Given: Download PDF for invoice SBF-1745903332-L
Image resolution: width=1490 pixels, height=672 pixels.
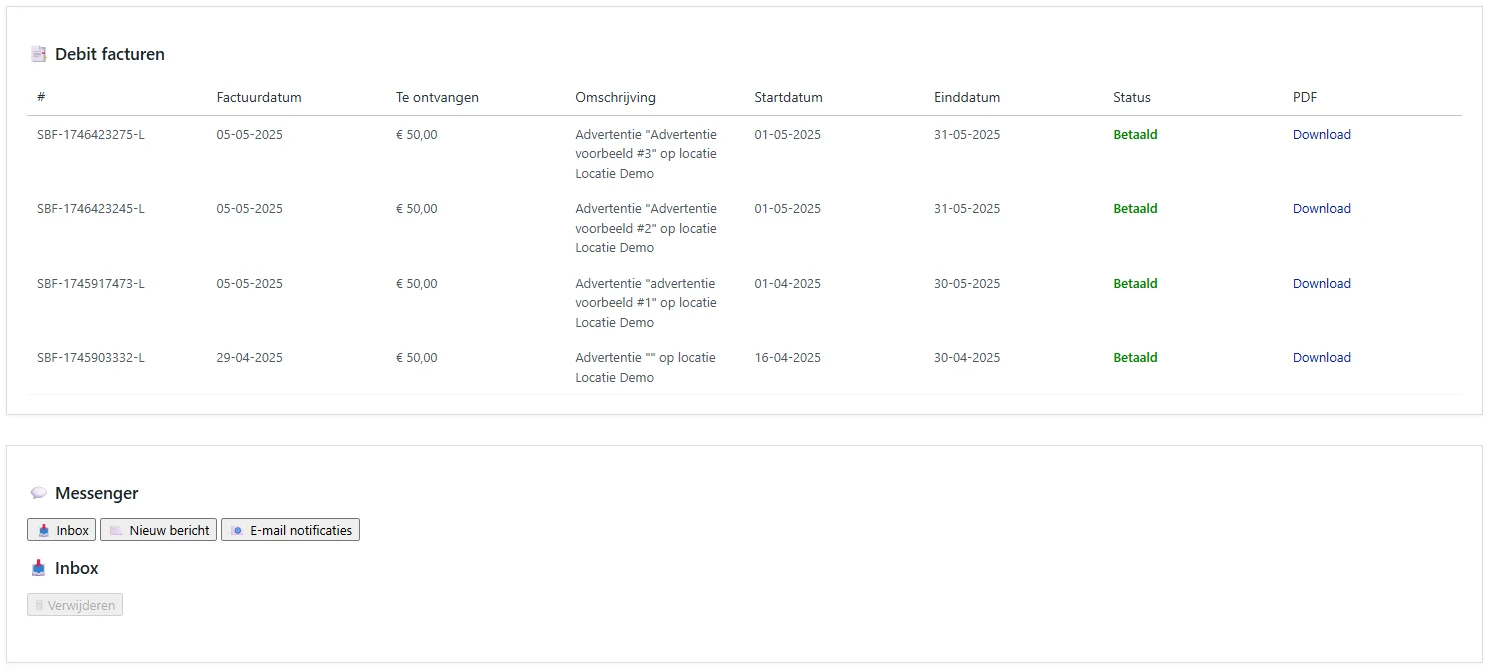Looking at the screenshot, I should 1321,358.
